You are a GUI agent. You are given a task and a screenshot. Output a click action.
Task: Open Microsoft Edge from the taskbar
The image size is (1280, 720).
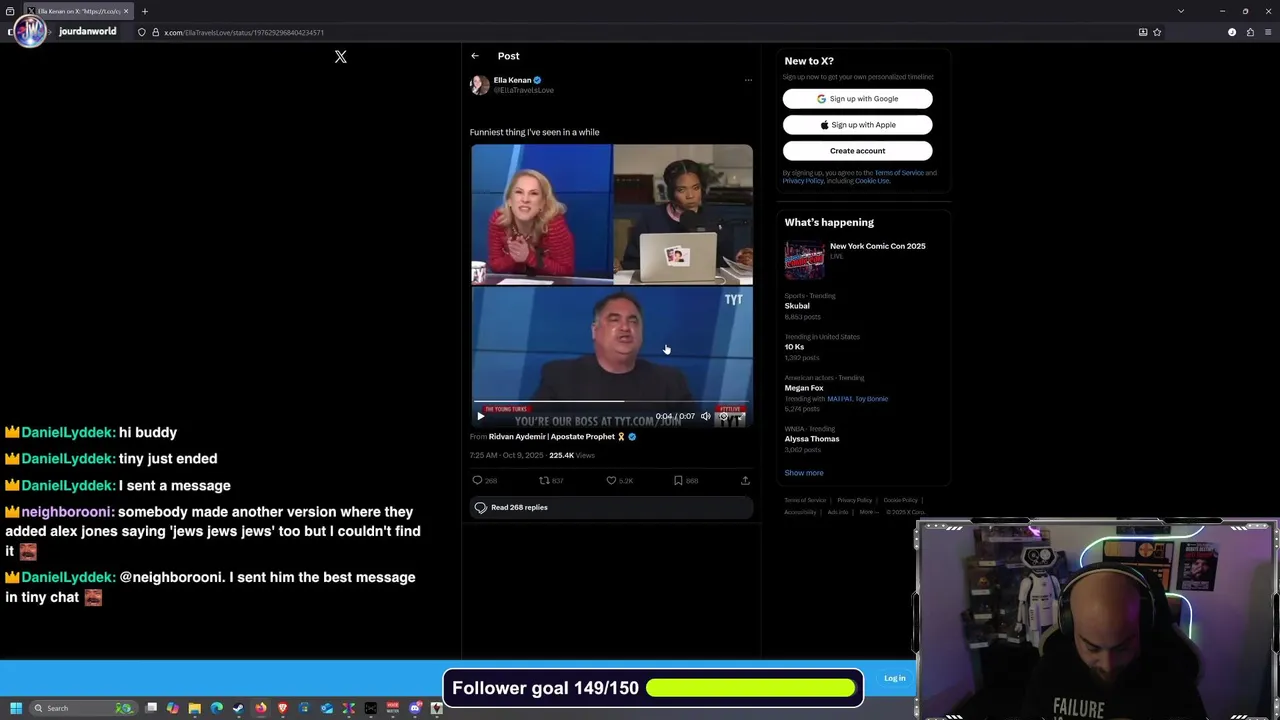(x=216, y=708)
